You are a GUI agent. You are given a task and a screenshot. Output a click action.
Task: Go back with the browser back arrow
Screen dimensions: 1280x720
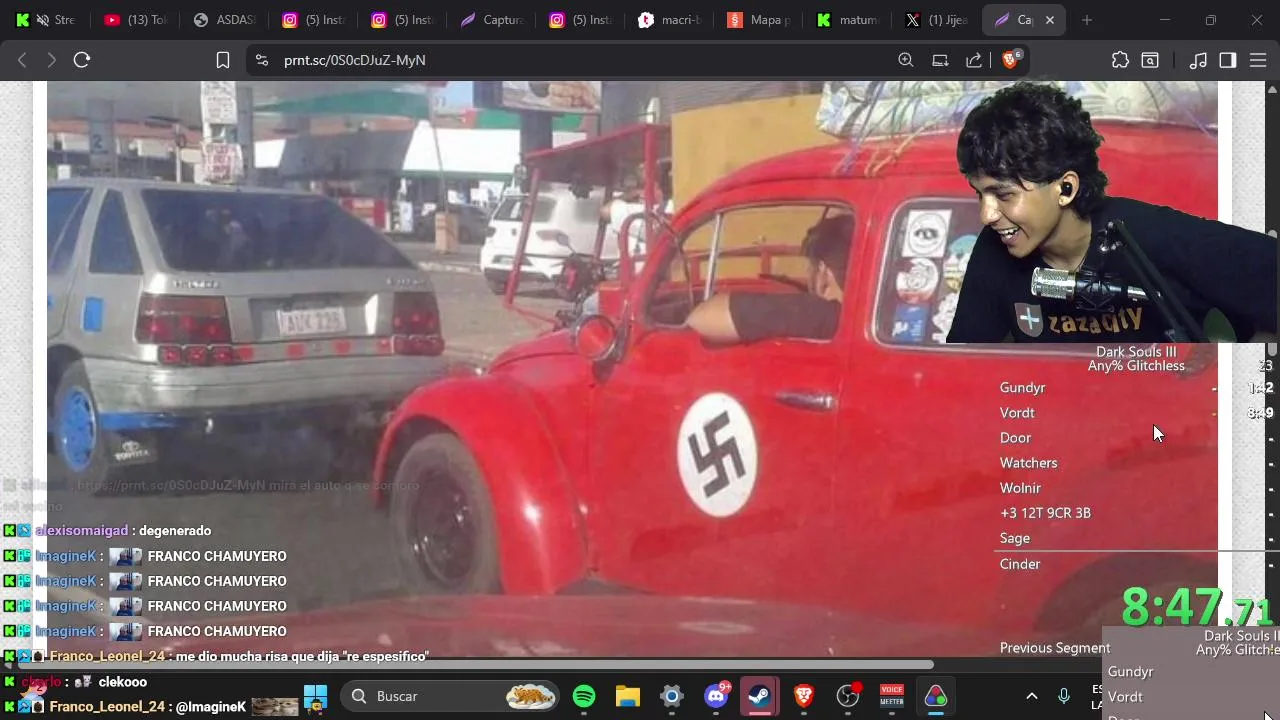tap(22, 60)
